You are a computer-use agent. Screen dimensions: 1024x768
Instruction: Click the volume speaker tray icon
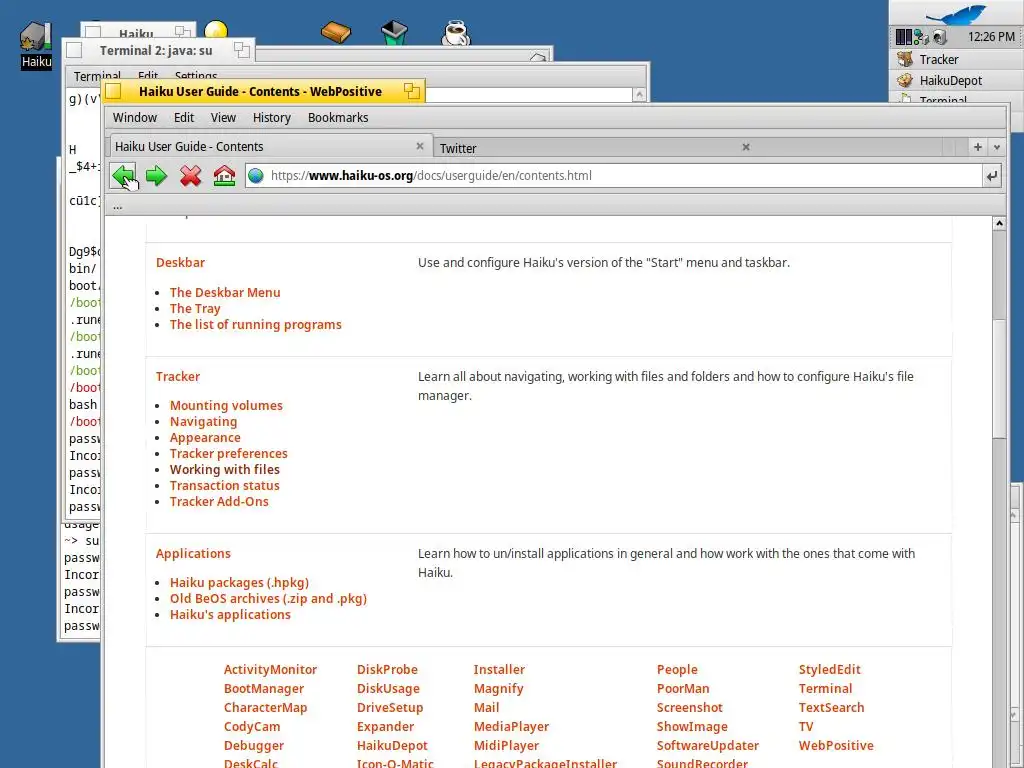coord(939,37)
